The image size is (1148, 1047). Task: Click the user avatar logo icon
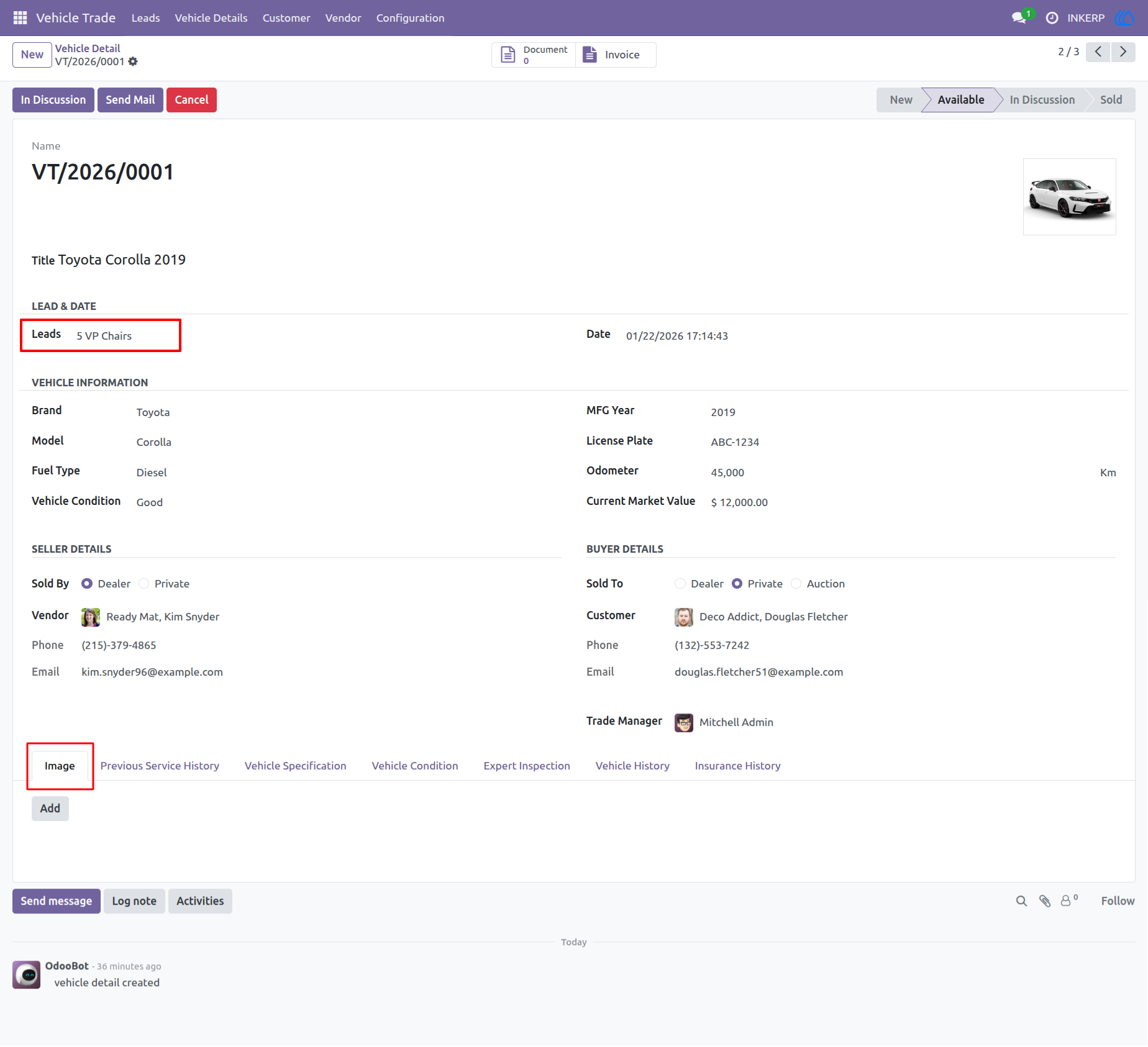pos(1124,18)
